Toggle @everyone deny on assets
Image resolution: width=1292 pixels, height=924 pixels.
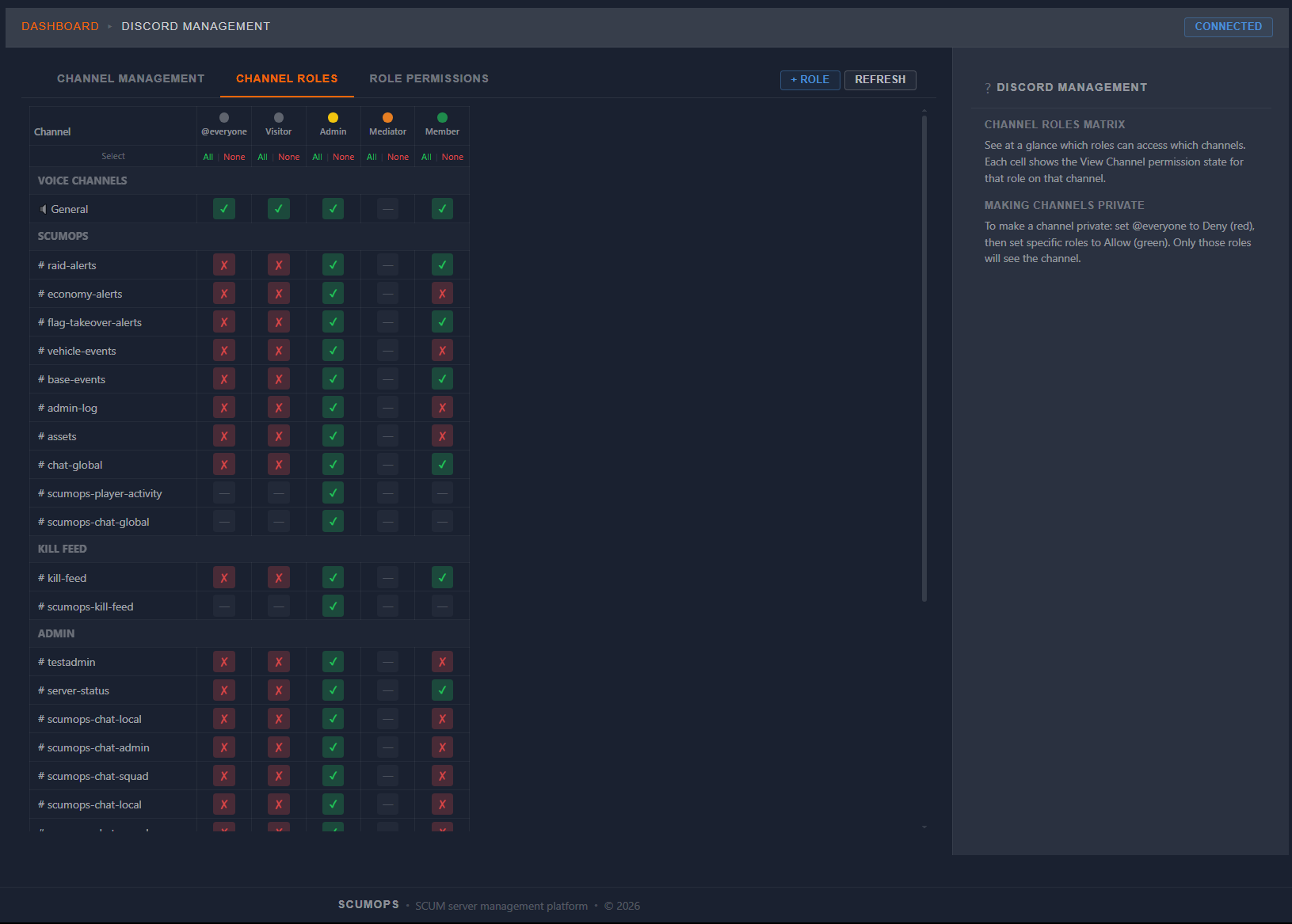[x=224, y=436]
